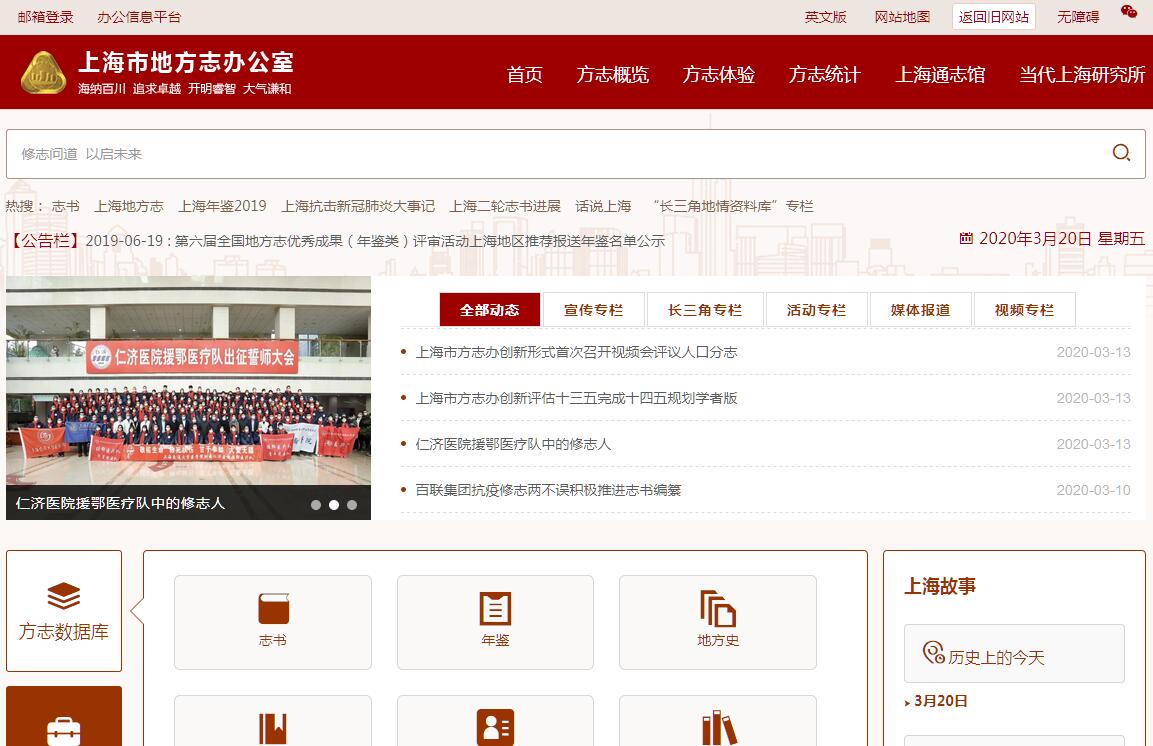Click the 仁济医院 carousel photo

(188, 390)
